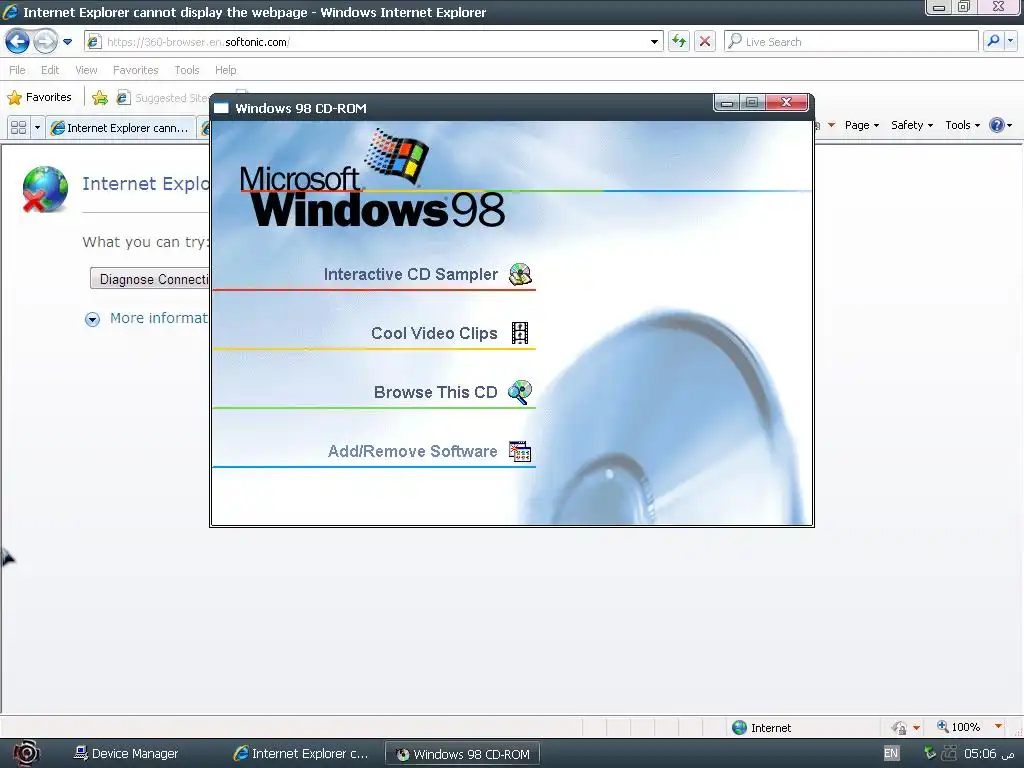The height and width of the screenshot is (768, 1024).
Task: Click the film strip icon for Video Clips
Action: point(520,333)
